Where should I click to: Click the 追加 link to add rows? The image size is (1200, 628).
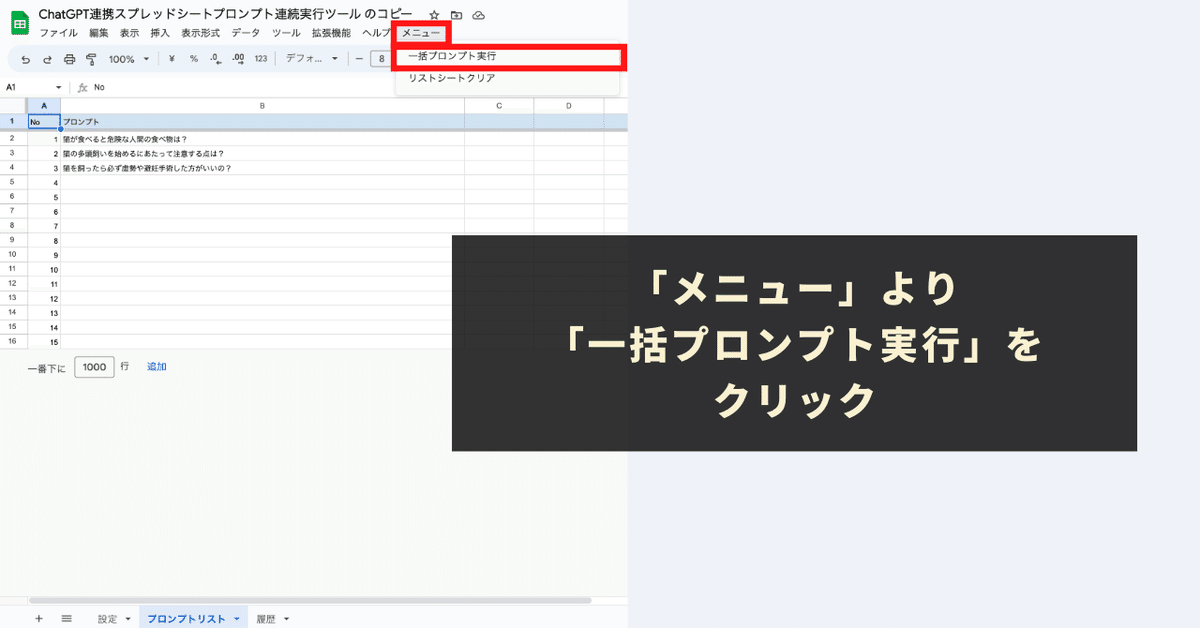[x=157, y=367]
